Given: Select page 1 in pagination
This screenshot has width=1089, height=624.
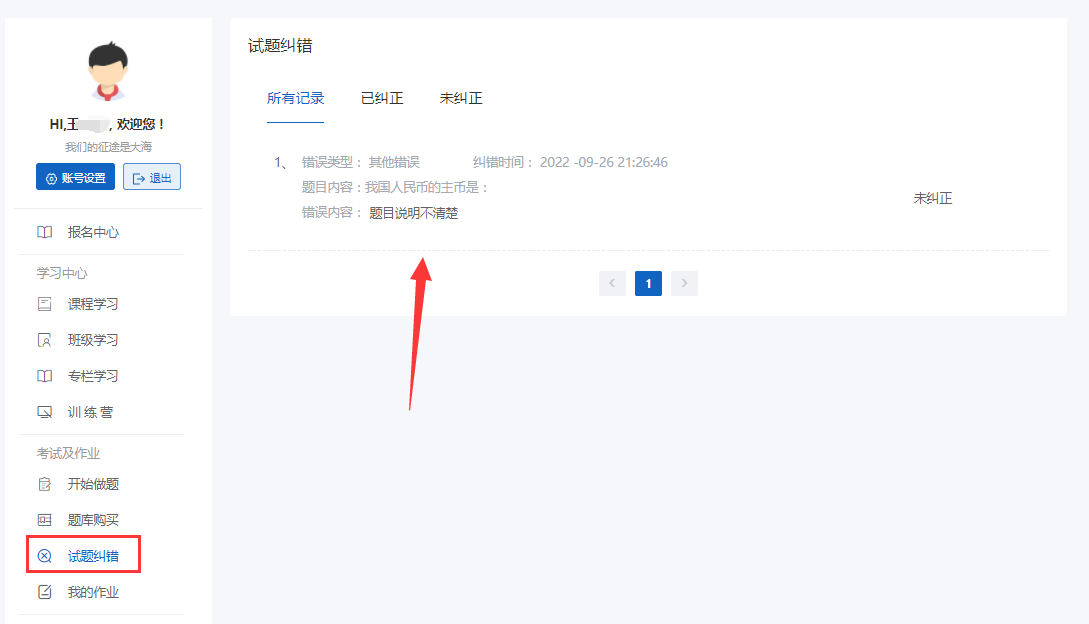Looking at the screenshot, I should click(648, 283).
